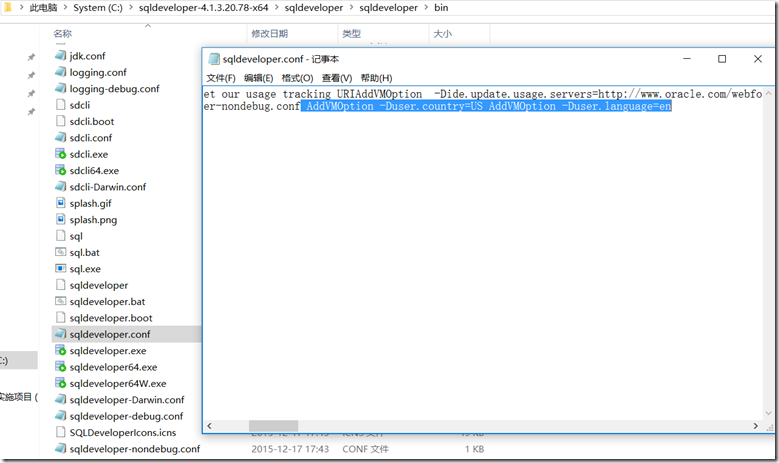Viewport: 779px width, 463px height.
Task: Click Notepad horizontal scrollbar left arrow
Action: 210,426
